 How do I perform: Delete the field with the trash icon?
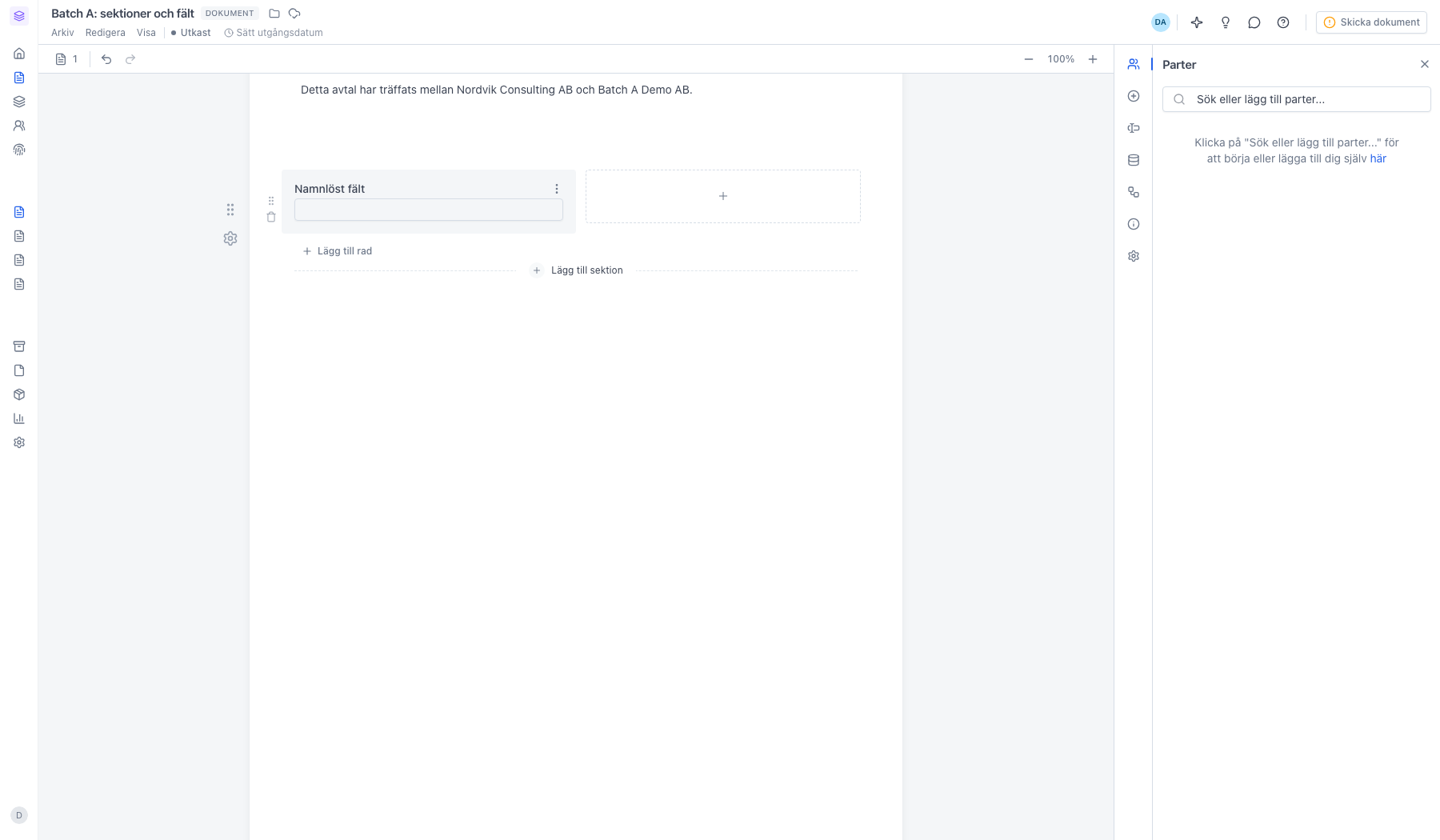point(271,217)
